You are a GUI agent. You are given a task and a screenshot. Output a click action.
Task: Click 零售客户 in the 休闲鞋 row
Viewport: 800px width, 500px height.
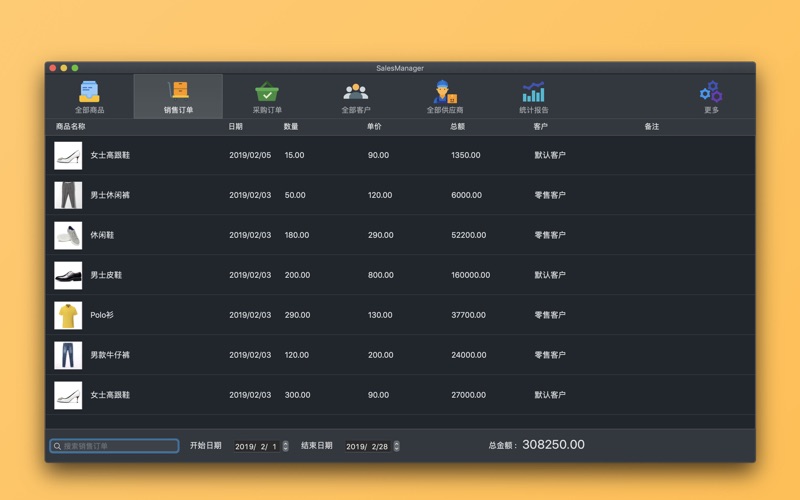(x=549, y=235)
